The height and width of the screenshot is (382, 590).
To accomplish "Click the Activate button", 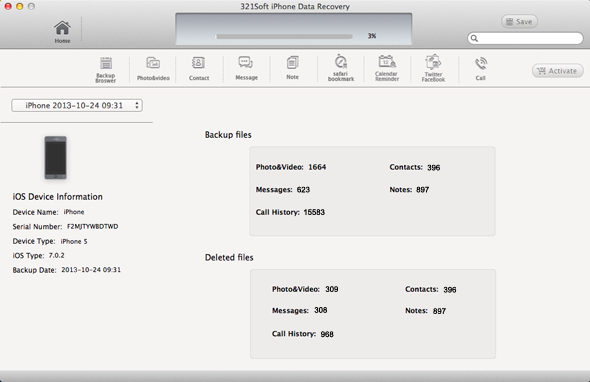I will [x=558, y=71].
